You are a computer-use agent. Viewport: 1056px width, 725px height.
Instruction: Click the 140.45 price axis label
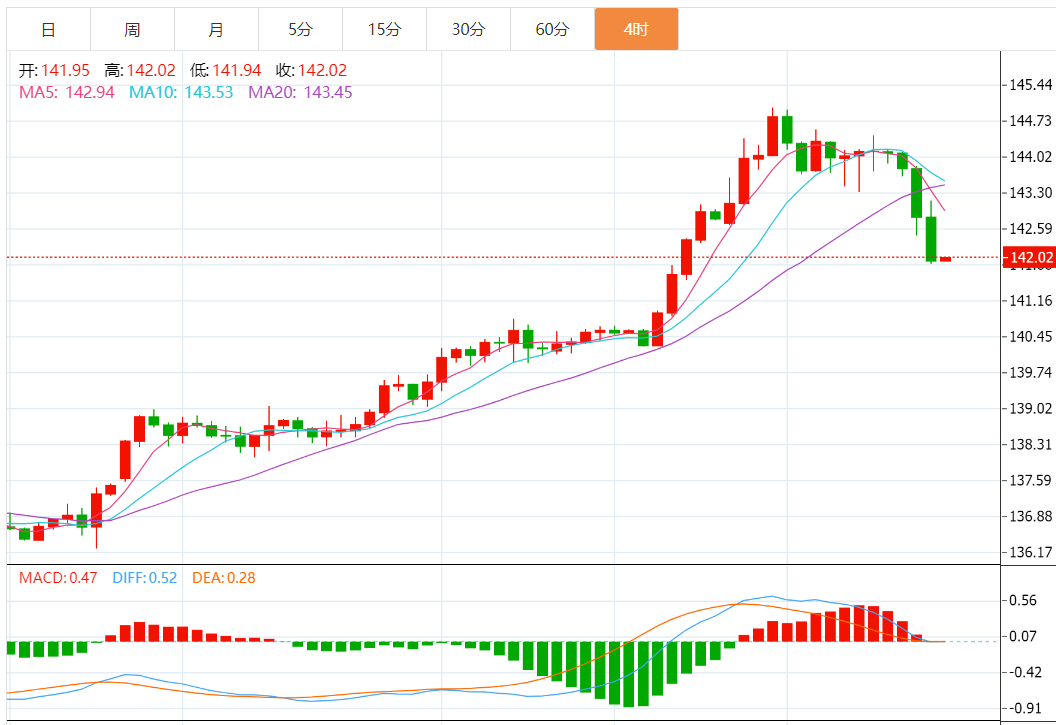click(1030, 337)
